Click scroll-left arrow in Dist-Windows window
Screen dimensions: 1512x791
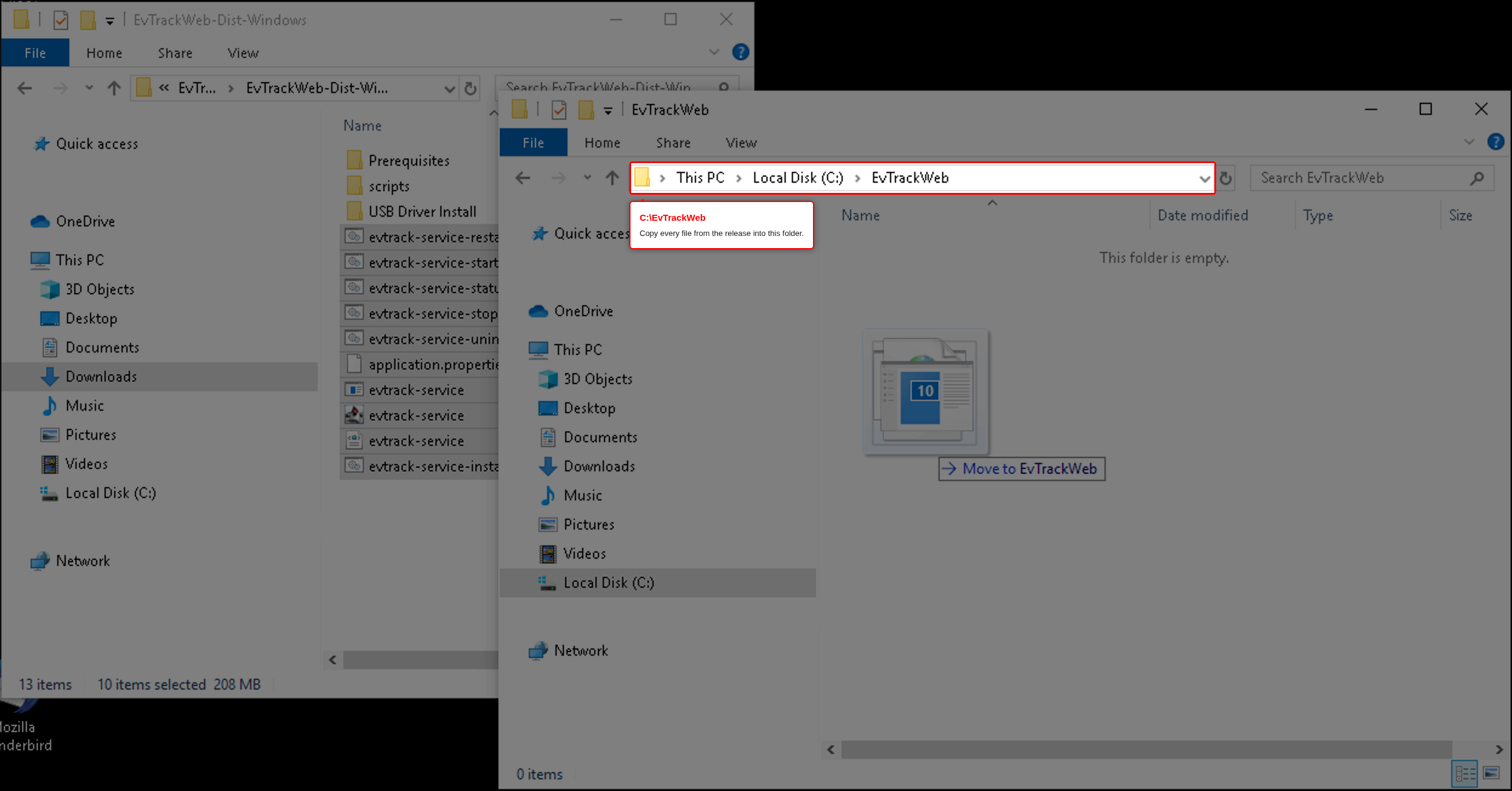332,660
